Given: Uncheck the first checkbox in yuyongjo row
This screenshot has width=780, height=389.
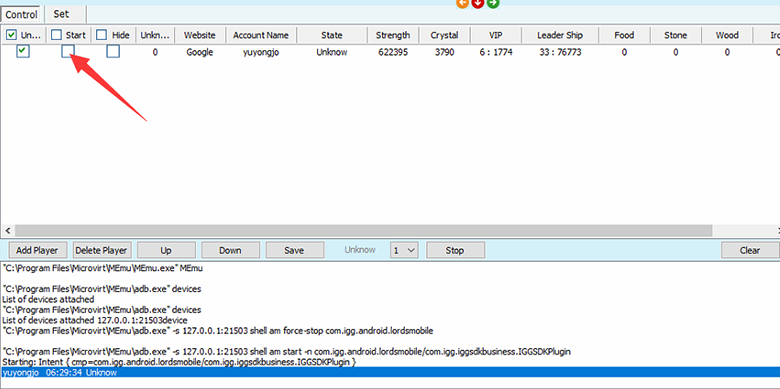Looking at the screenshot, I should [23, 51].
